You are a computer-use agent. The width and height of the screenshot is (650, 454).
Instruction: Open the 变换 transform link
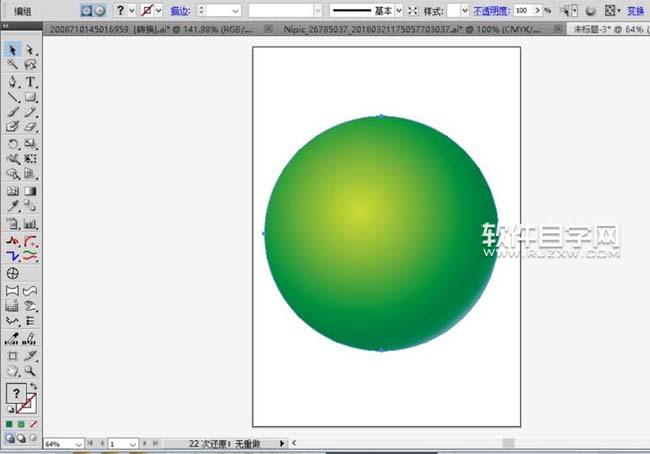(635, 11)
